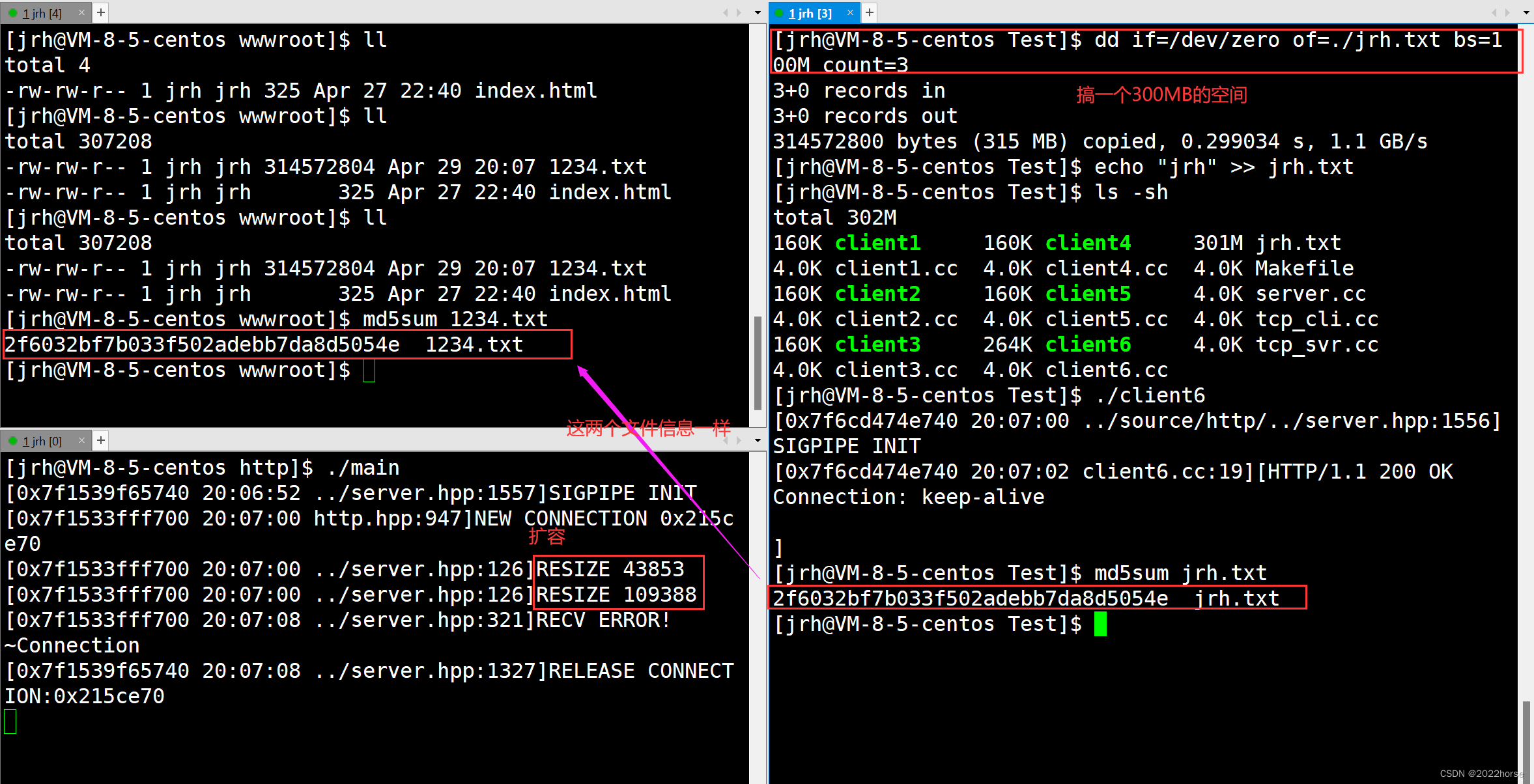The image size is (1534, 784).
Task: Click the 'md5sum jrh.txt' command text
Action: 1180,573
